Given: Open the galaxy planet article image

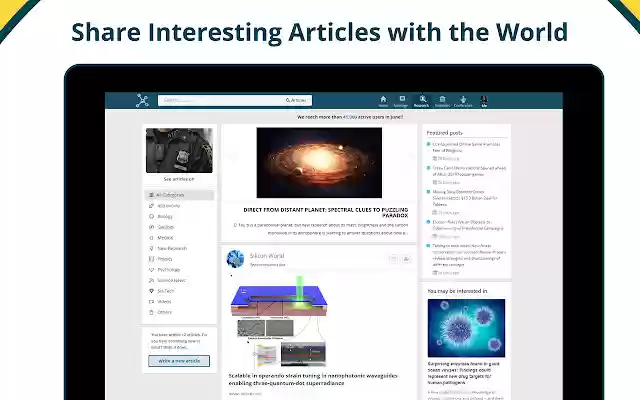Looking at the screenshot, I should tap(319, 162).
